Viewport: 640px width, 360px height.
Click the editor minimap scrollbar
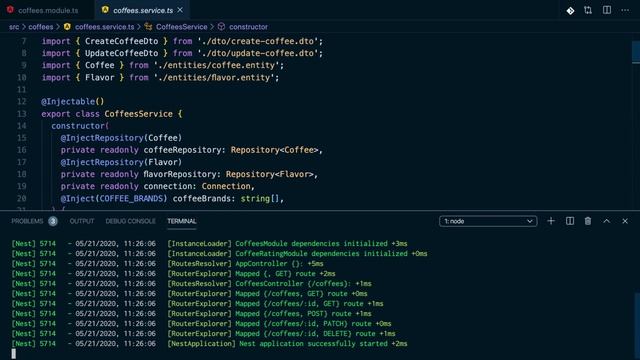tap(636, 52)
